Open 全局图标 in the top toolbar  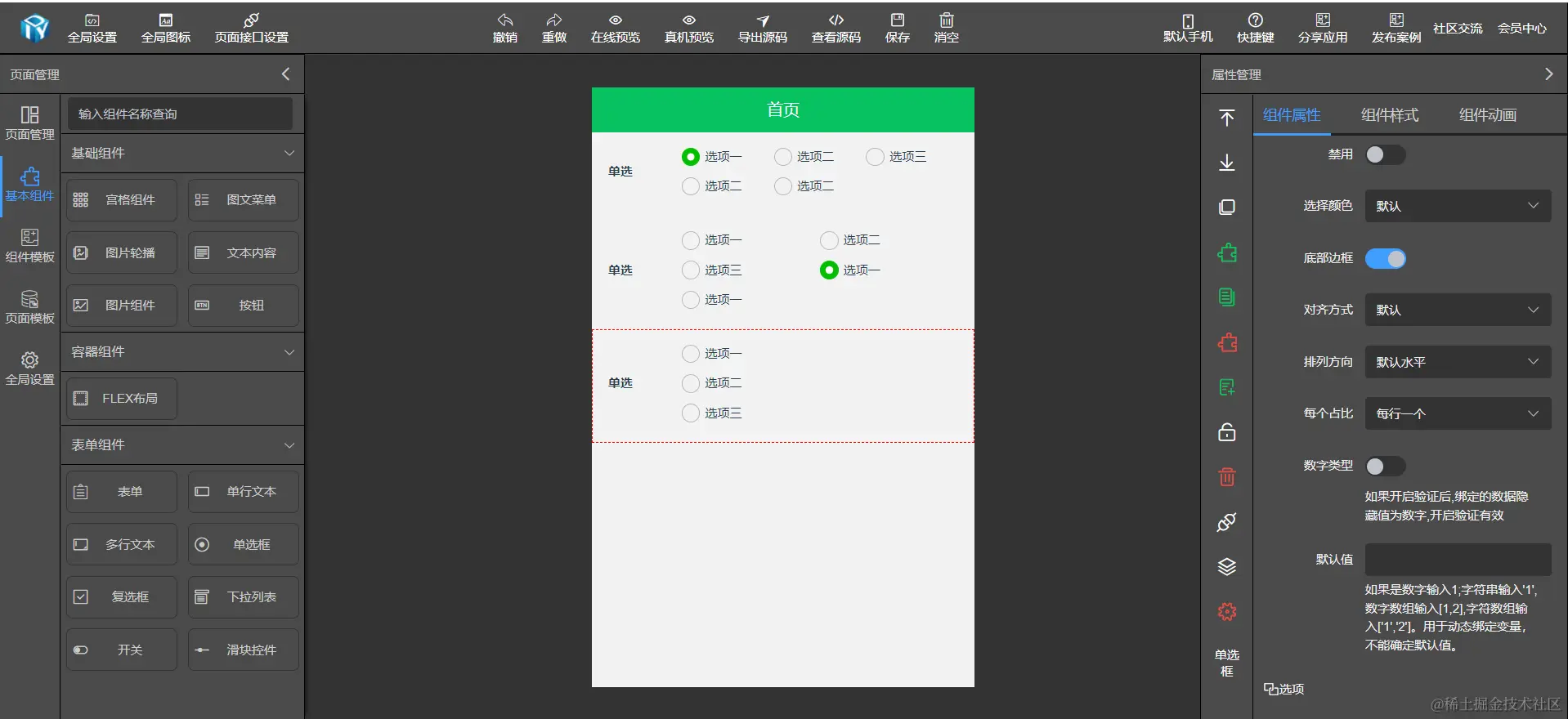166,28
